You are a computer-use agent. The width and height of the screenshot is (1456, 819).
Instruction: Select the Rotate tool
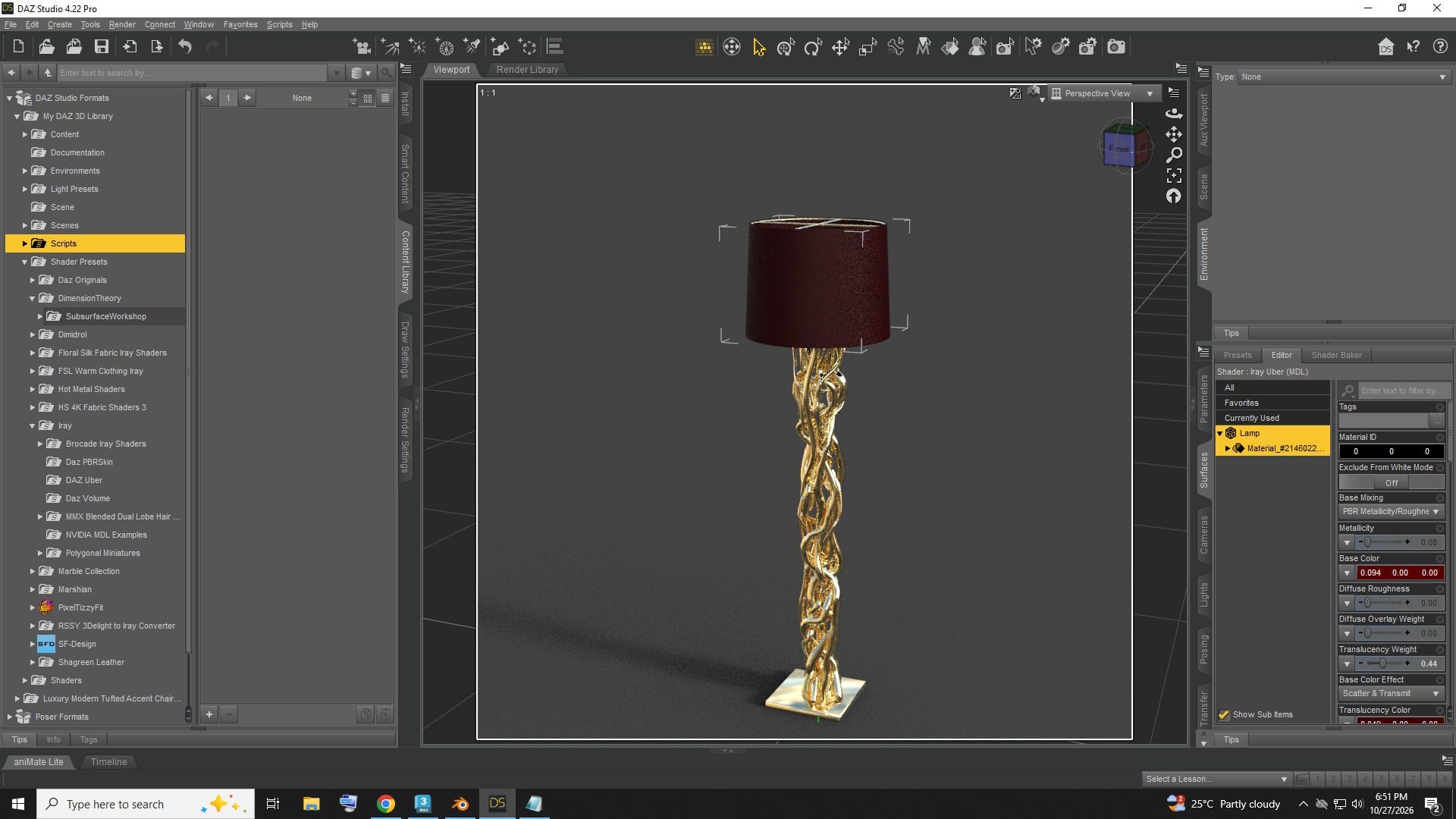point(813,47)
